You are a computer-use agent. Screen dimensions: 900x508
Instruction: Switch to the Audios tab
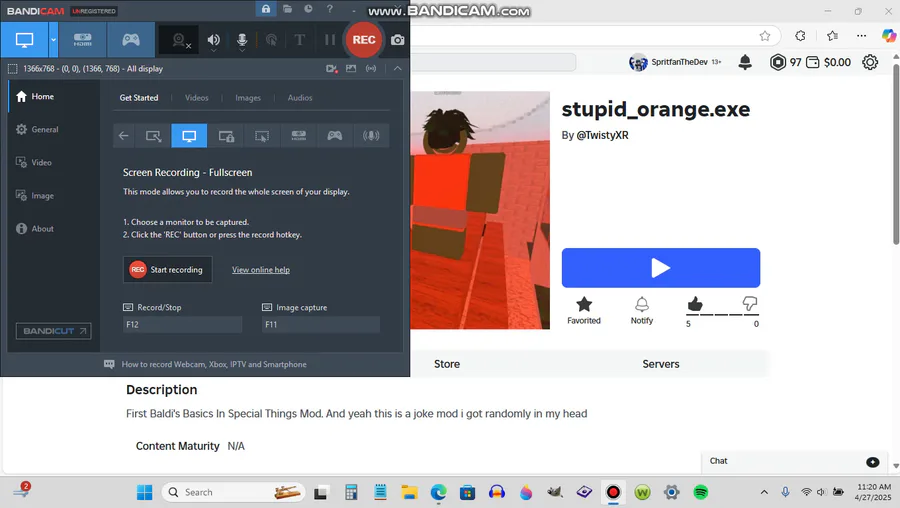pyautogui.click(x=300, y=98)
